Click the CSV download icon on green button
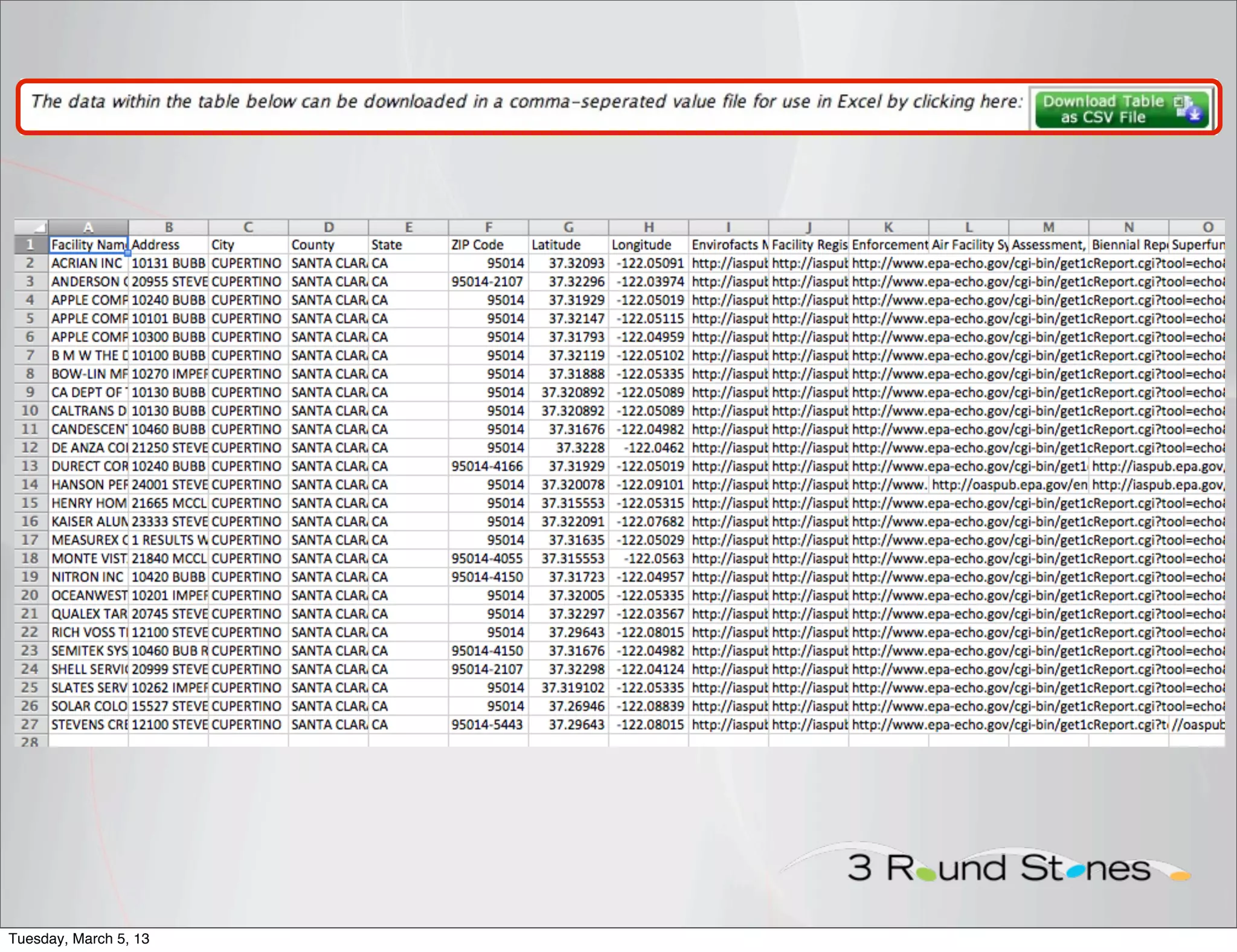This screenshot has width=1237, height=952. tap(1189, 109)
